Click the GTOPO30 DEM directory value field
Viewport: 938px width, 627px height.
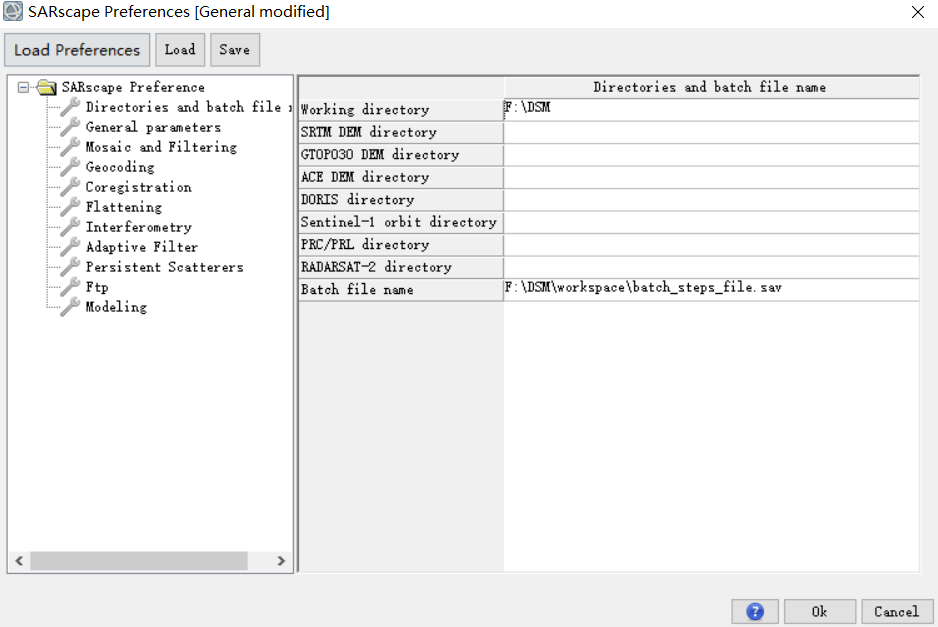click(711, 155)
